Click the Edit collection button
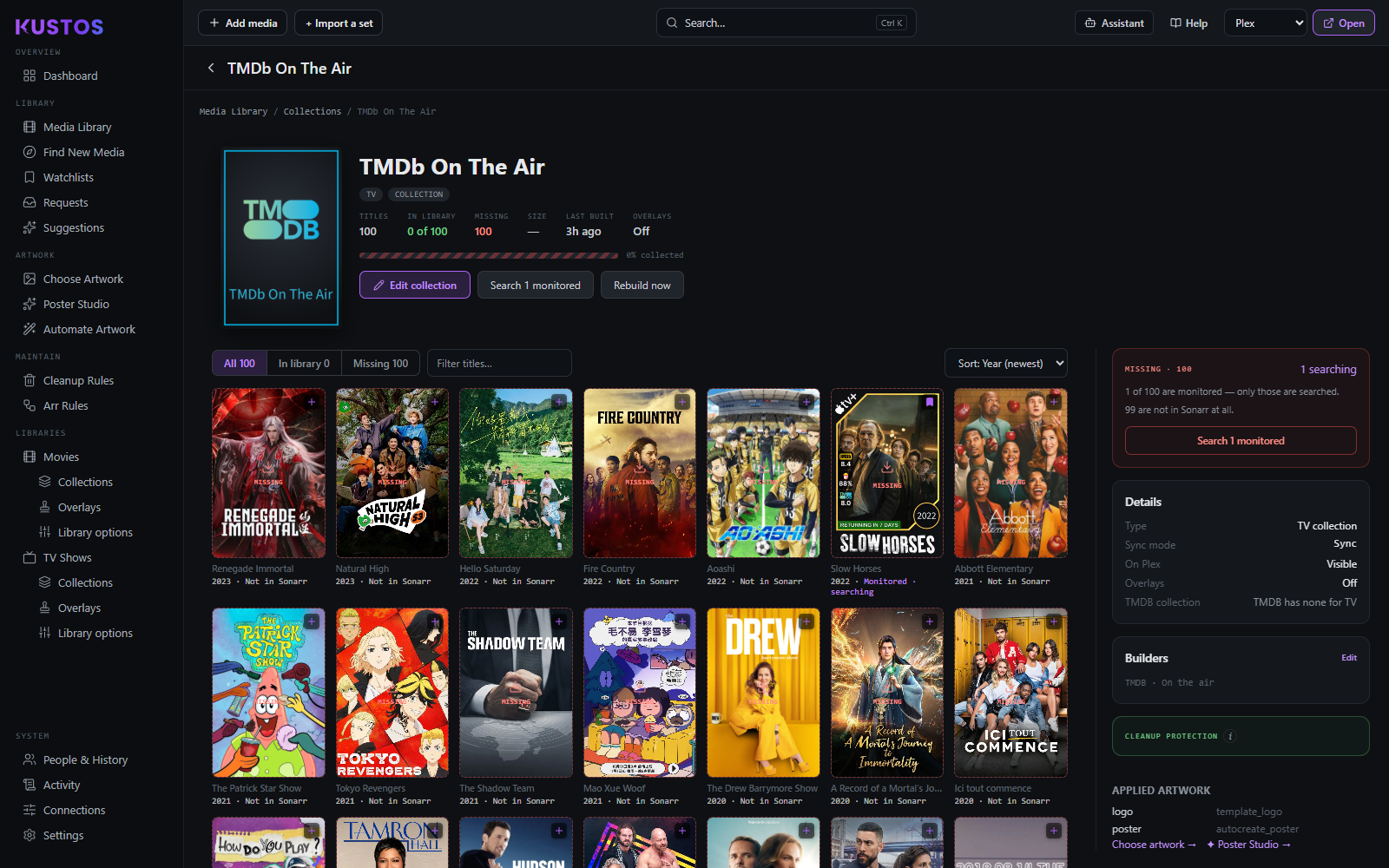 tap(415, 285)
